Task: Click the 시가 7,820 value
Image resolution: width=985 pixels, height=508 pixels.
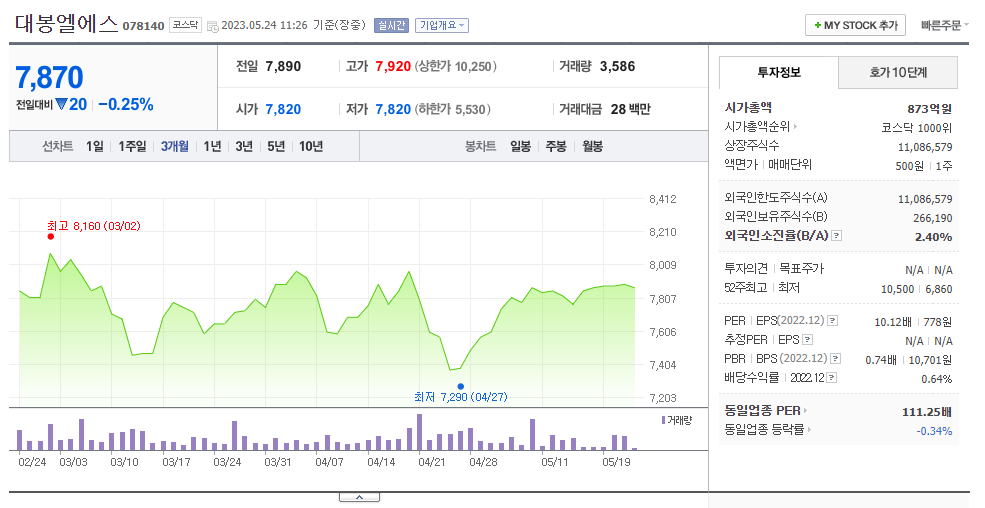Action: (x=283, y=109)
